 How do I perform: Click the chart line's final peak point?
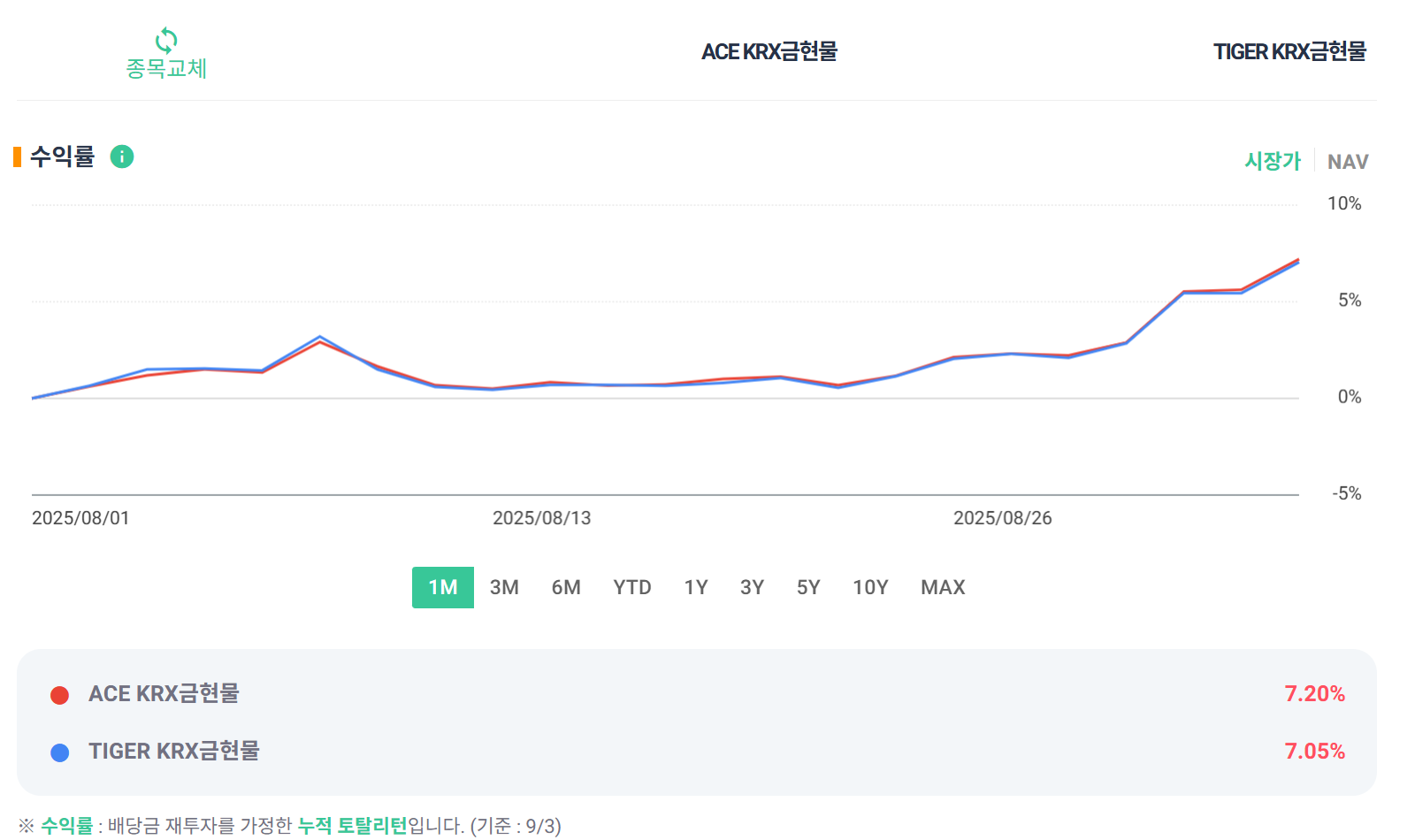(1297, 260)
